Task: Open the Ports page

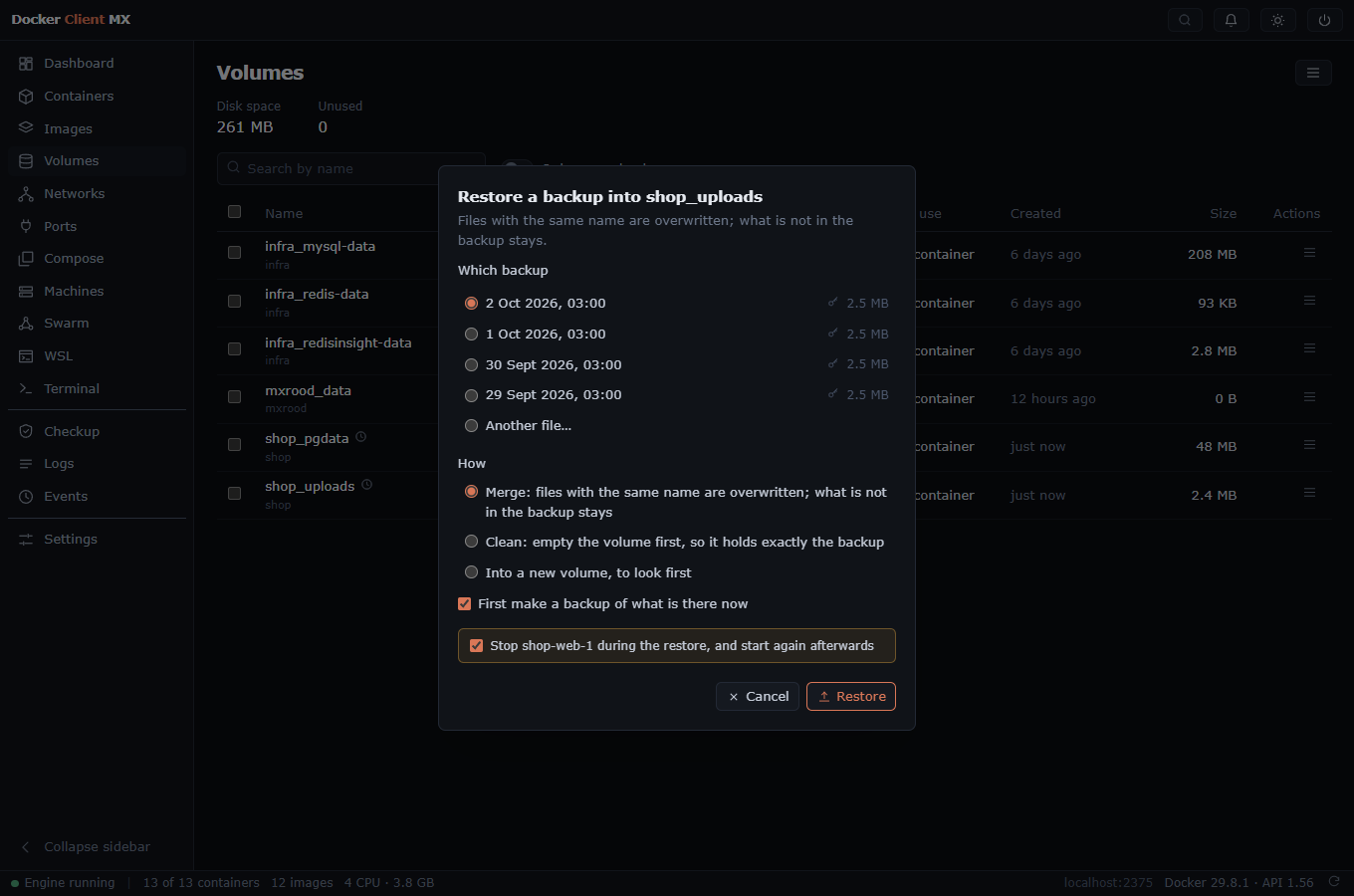Action: 97,226
